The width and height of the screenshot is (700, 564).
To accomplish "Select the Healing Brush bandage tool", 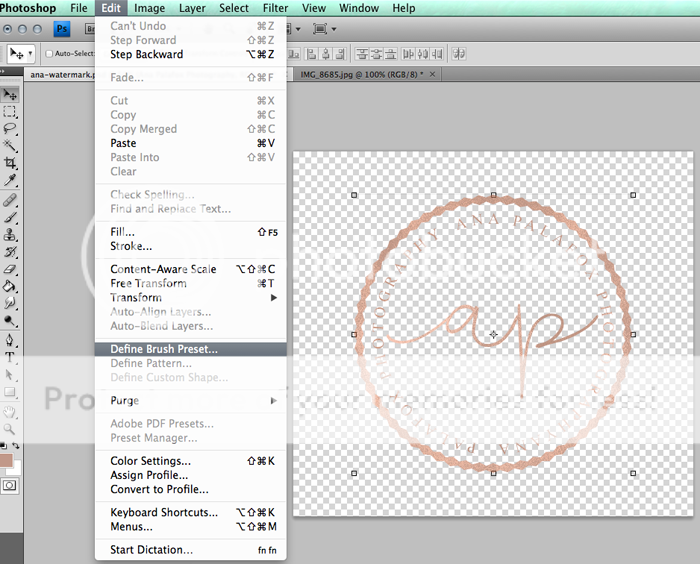I will pos(10,201).
